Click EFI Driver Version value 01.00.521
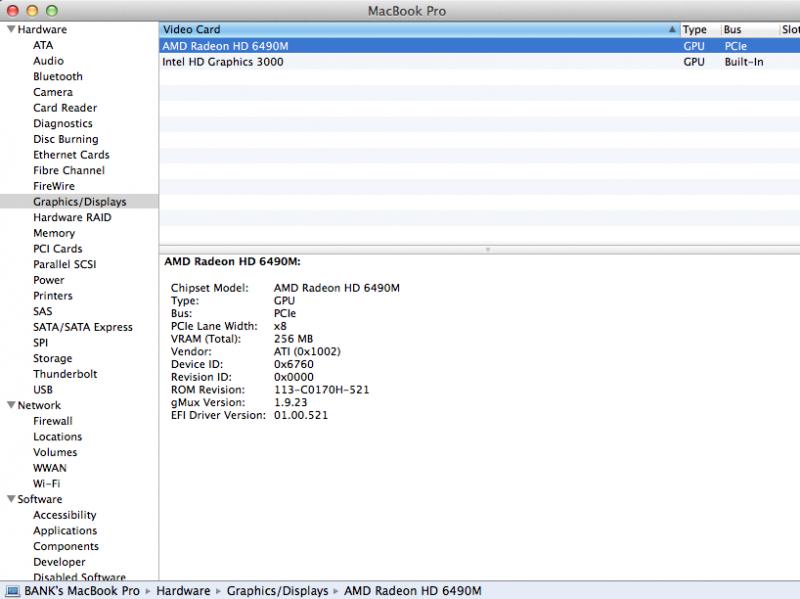Screen dimensions: 800x599 pos(301,415)
